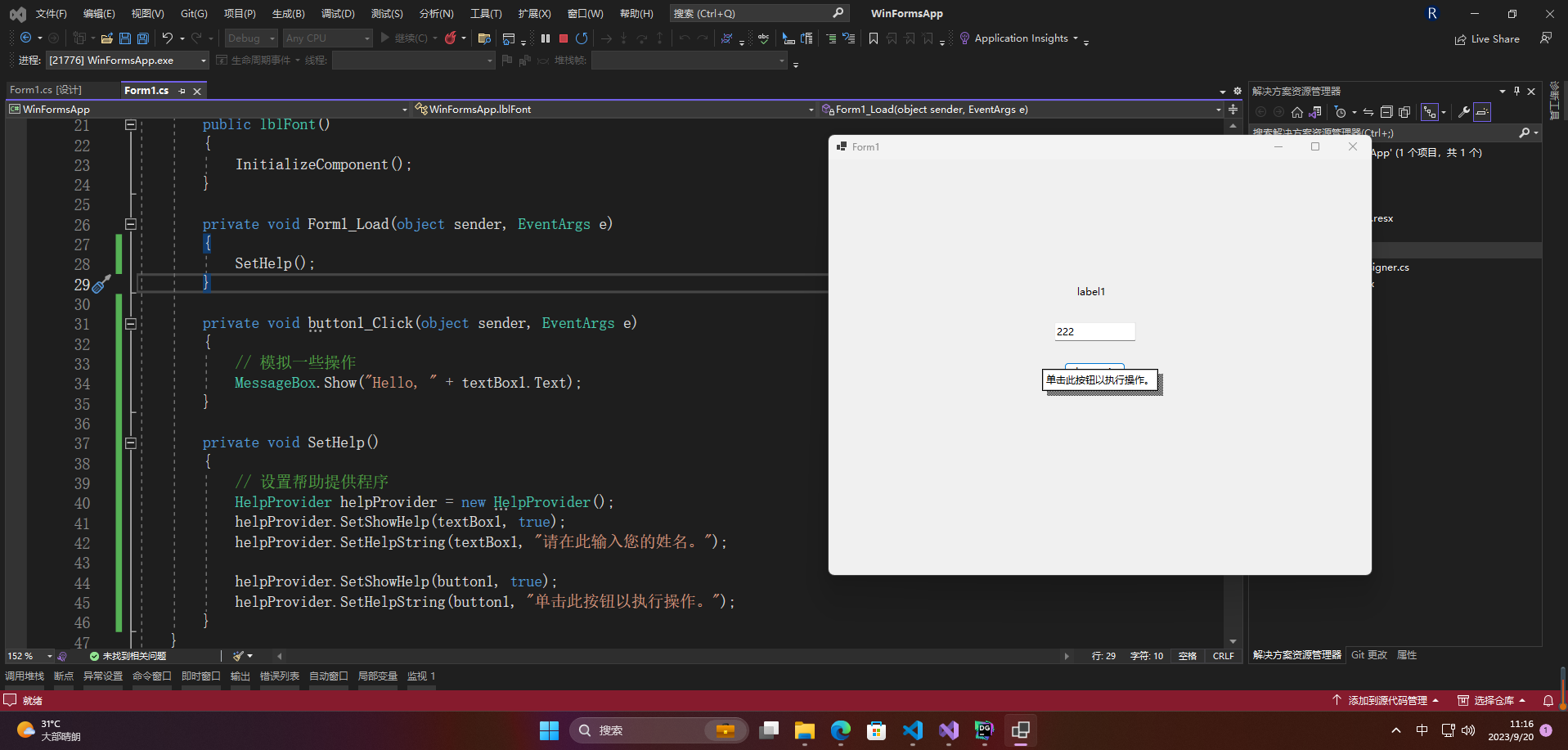
Task: Click the Undo arrow icon
Action: (167, 38)
